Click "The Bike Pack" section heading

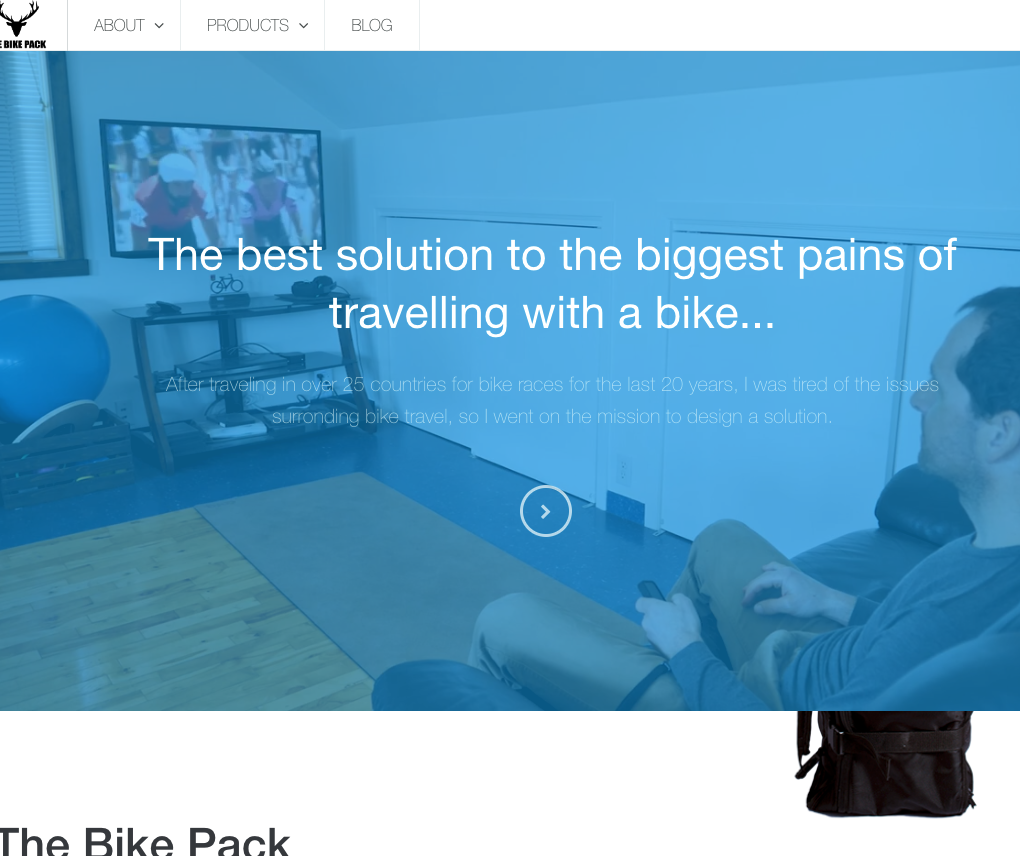(144, 842)
